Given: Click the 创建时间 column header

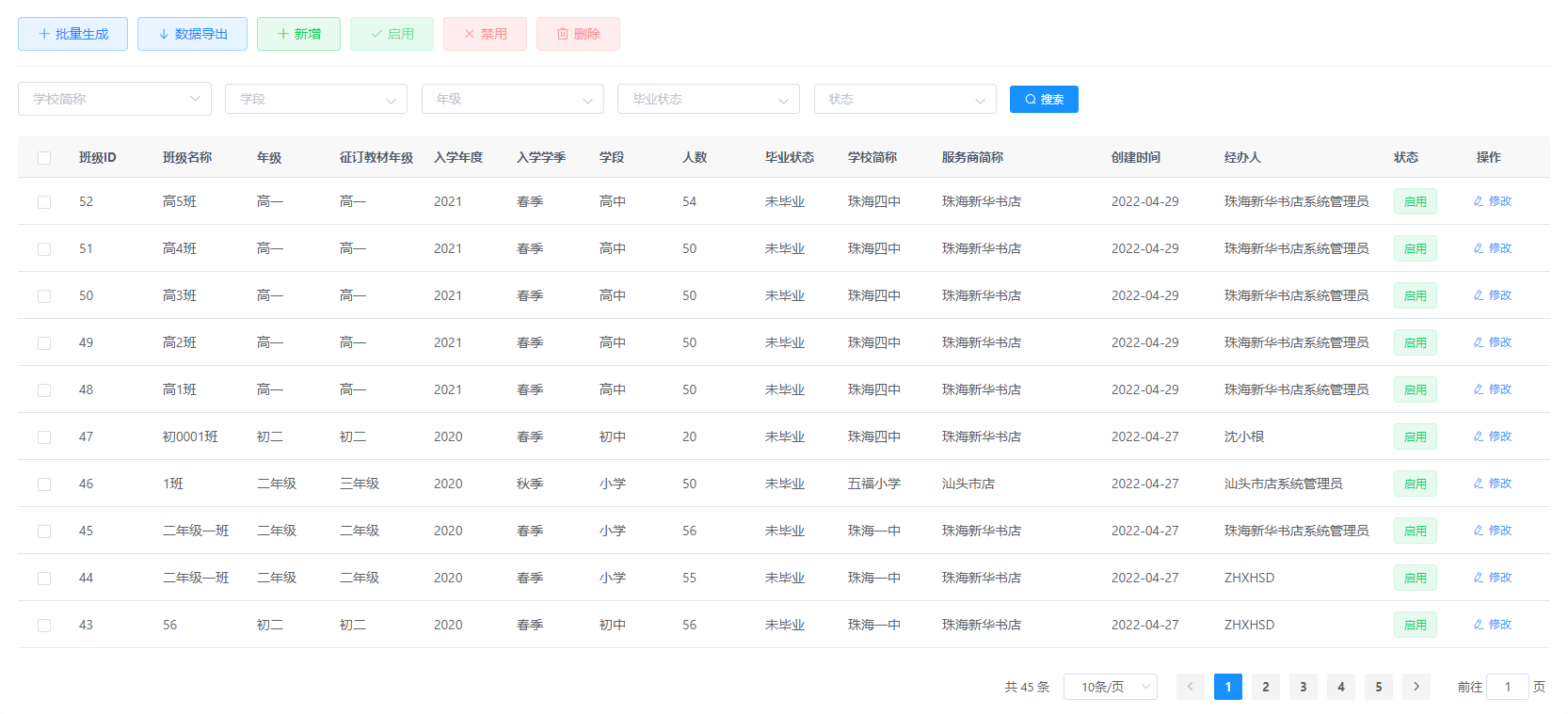Looking at the screenshot, I should point(1136,157).
